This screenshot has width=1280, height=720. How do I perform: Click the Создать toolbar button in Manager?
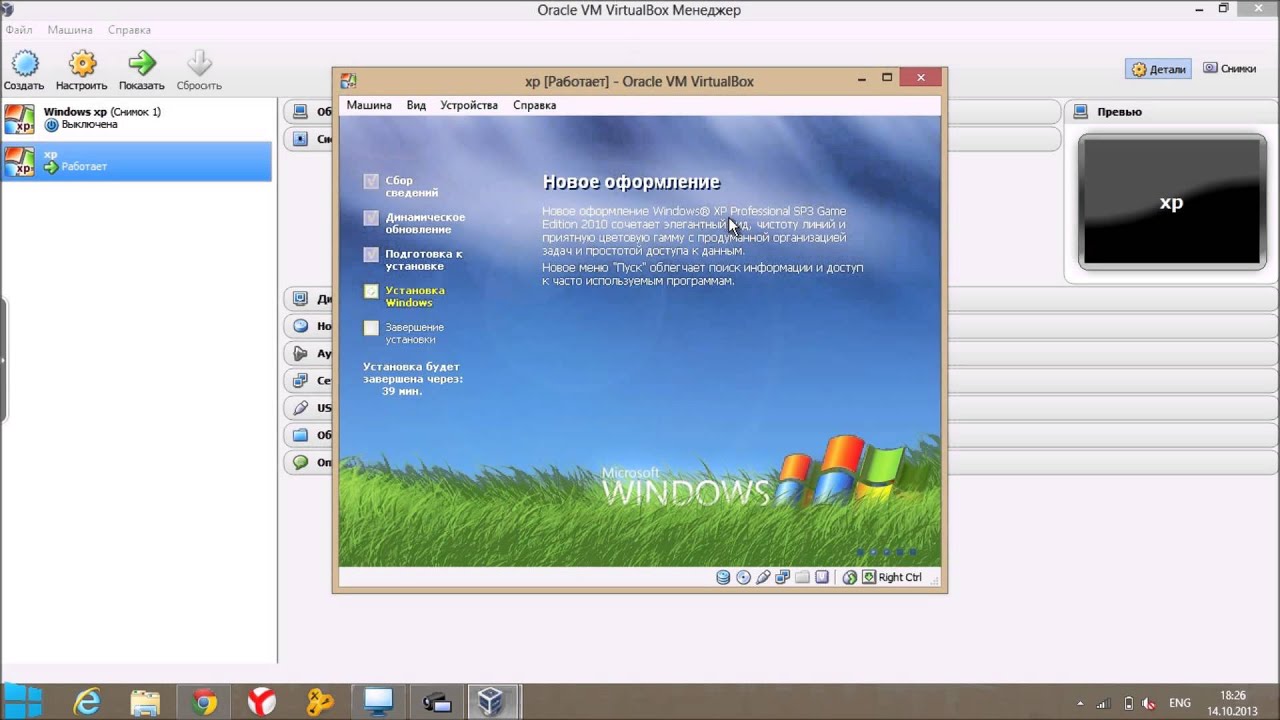[x=24, y=71]
